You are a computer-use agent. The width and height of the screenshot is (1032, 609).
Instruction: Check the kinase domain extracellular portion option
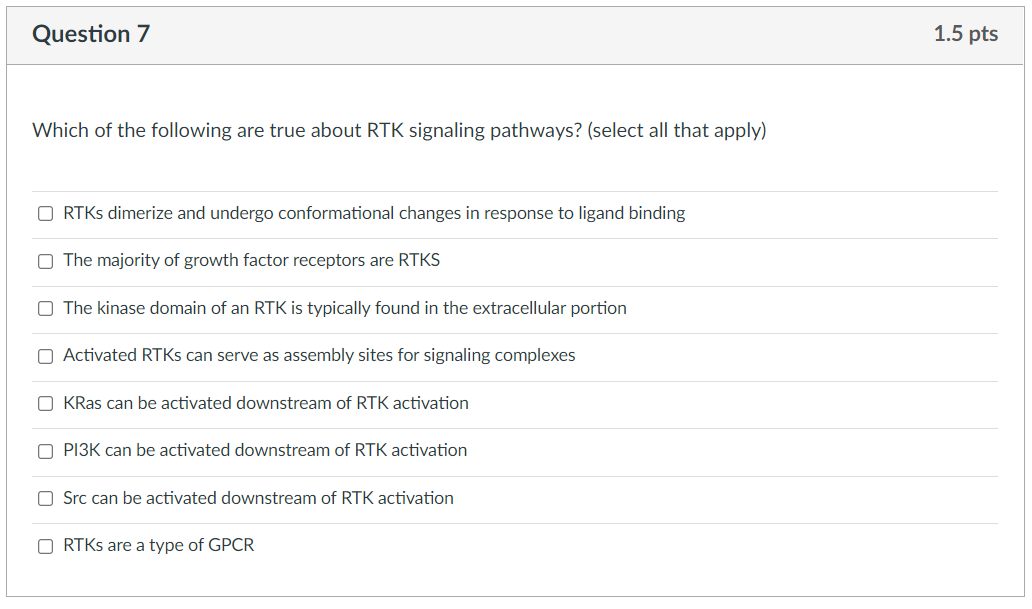[x=45, y=308]
